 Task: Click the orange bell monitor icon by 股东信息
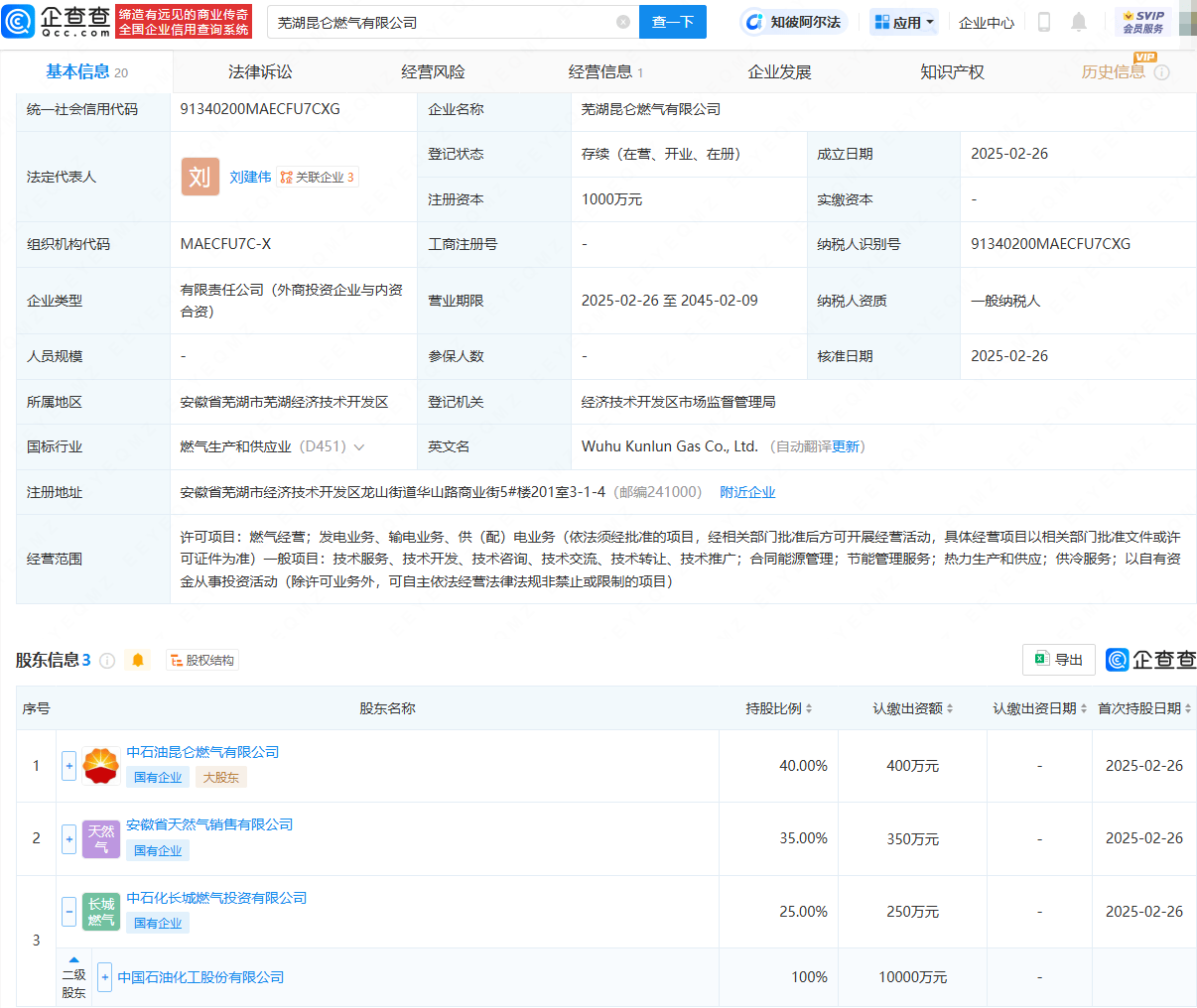pos(138,661)
